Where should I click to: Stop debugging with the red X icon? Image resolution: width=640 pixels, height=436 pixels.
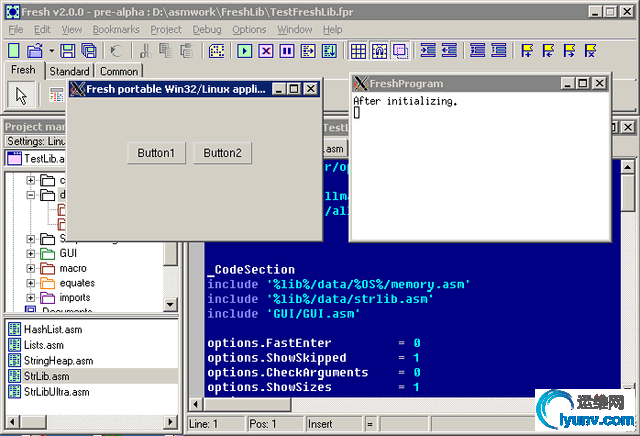pyautogui.click(x=266, y=51)
